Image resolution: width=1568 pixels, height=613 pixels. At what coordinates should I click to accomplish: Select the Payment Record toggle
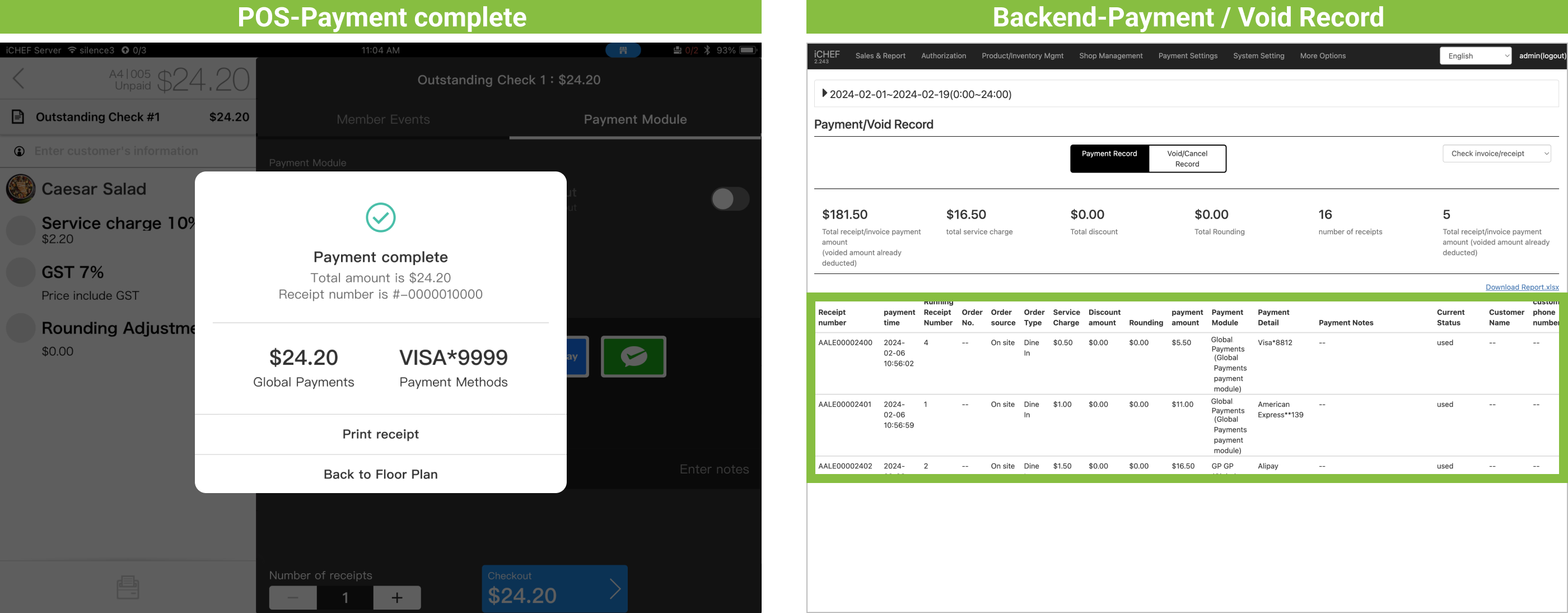[x=1109, y=159]
